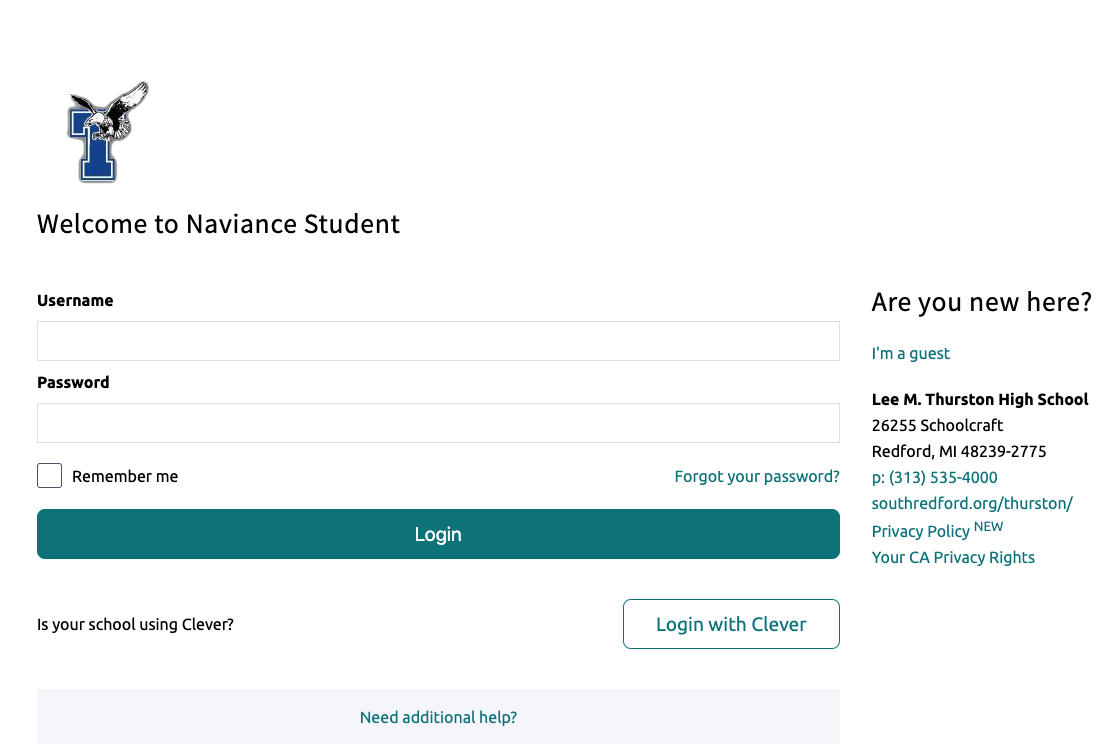Image resolution: width=1110 pixels, height=749 pixels.
Task: Visit the southredford.org/thurston link
Action: (972, 503)
